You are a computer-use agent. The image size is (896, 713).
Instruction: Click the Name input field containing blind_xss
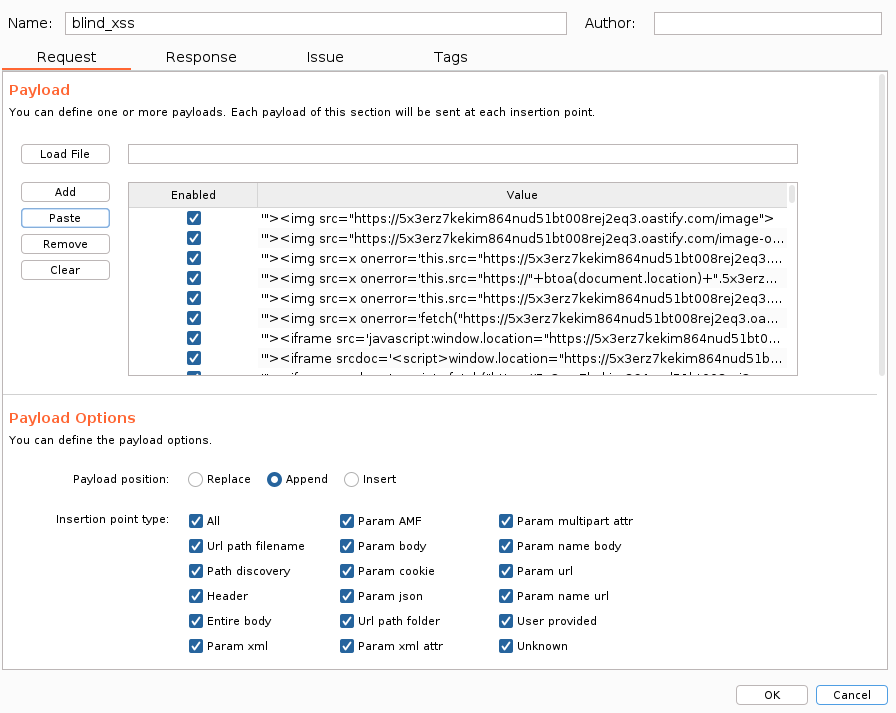coord(315,23)
